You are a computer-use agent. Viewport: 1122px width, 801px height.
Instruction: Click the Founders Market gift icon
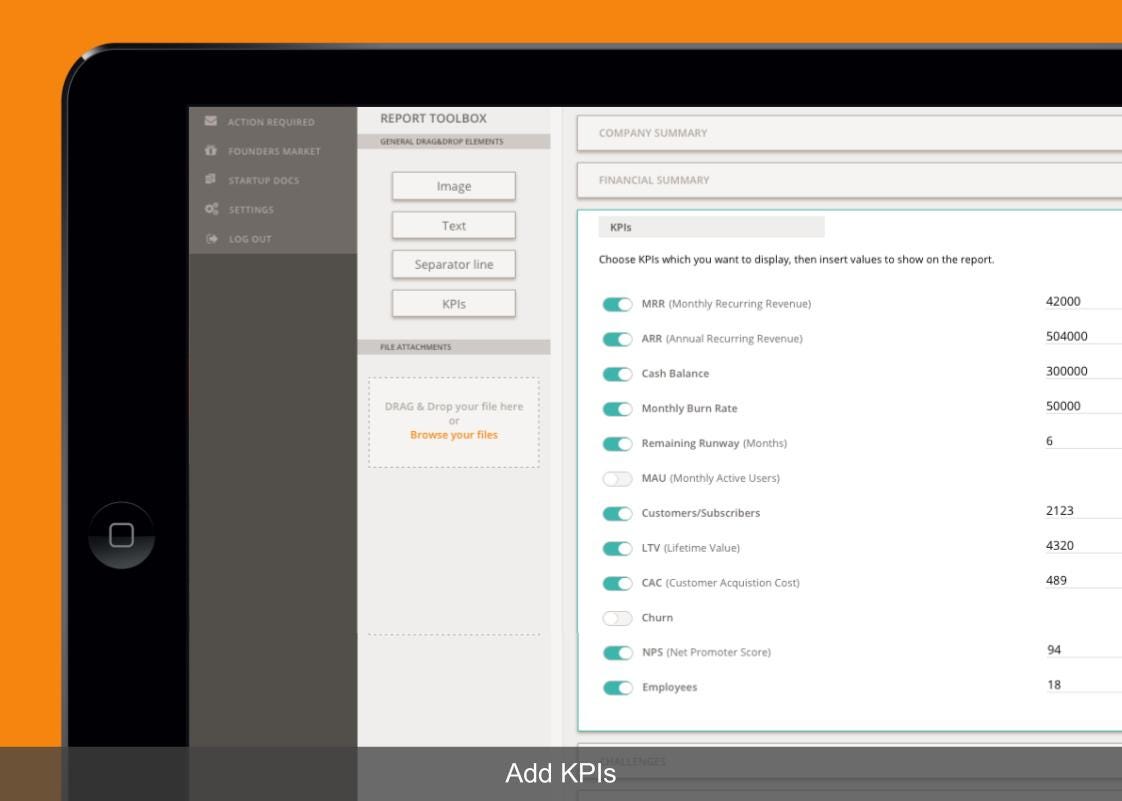tap(210, 150)
